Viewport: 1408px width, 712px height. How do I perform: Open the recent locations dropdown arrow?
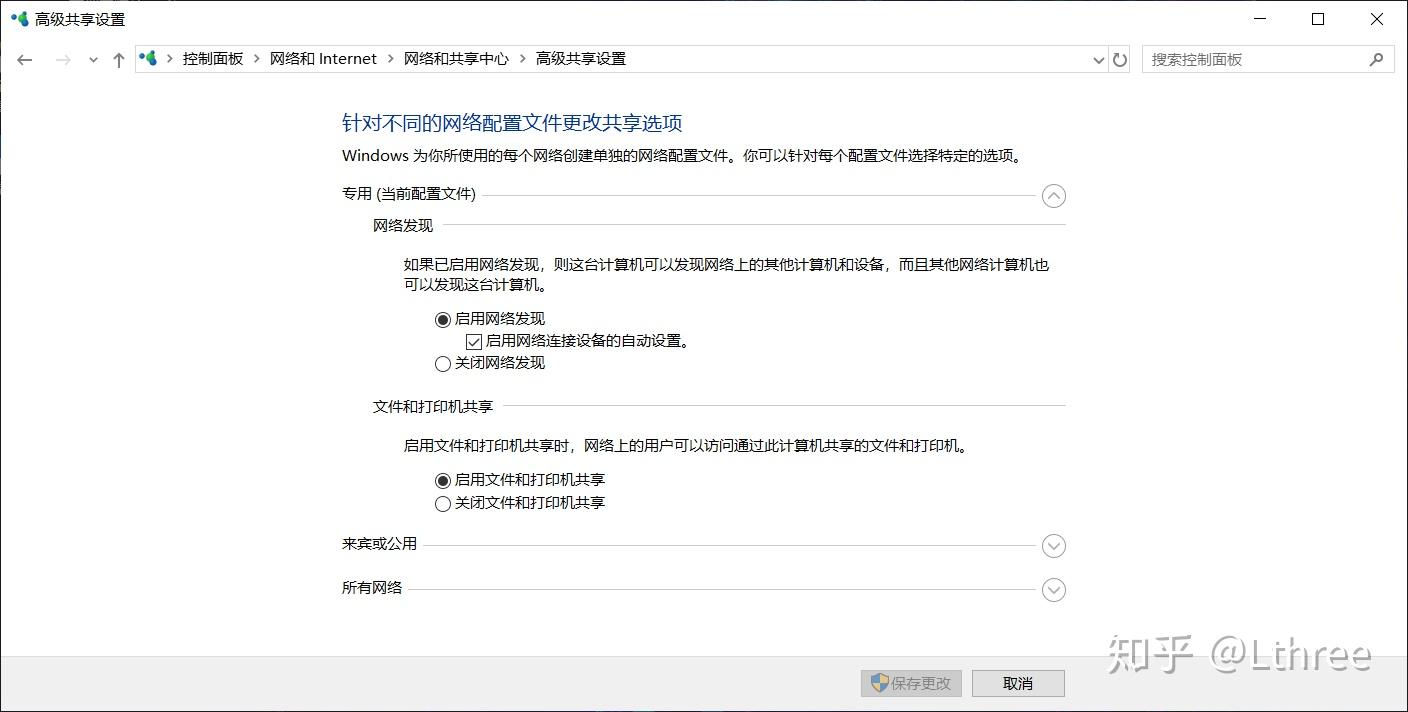93,60
